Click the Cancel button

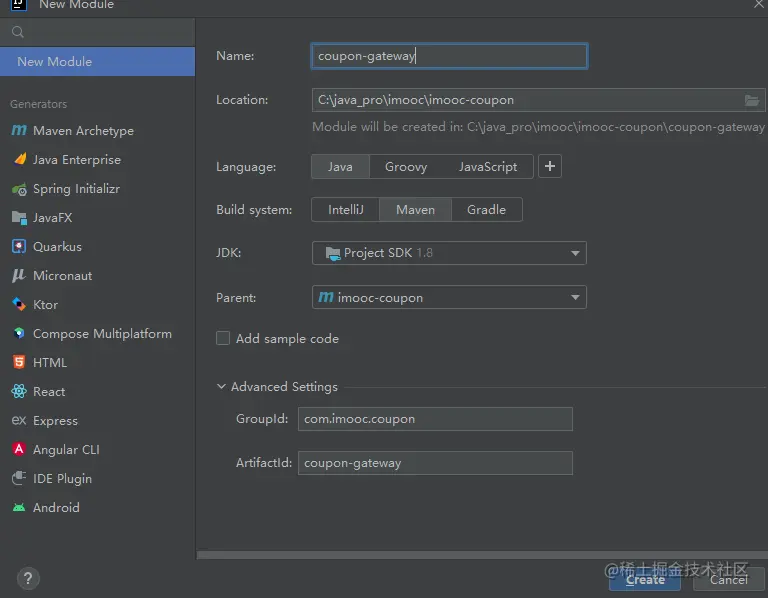[729, 580]
